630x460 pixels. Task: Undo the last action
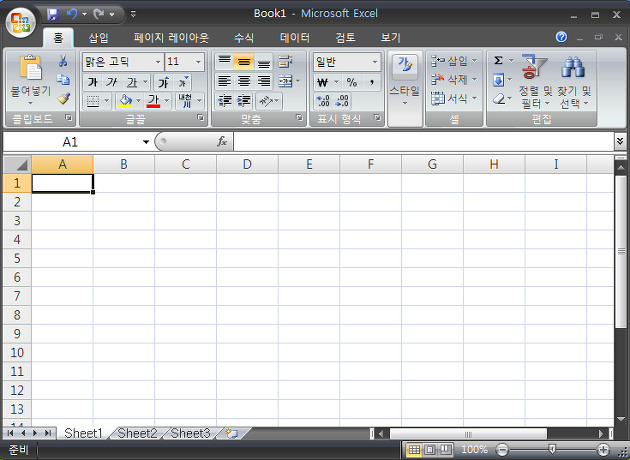(x=72, y=14)
